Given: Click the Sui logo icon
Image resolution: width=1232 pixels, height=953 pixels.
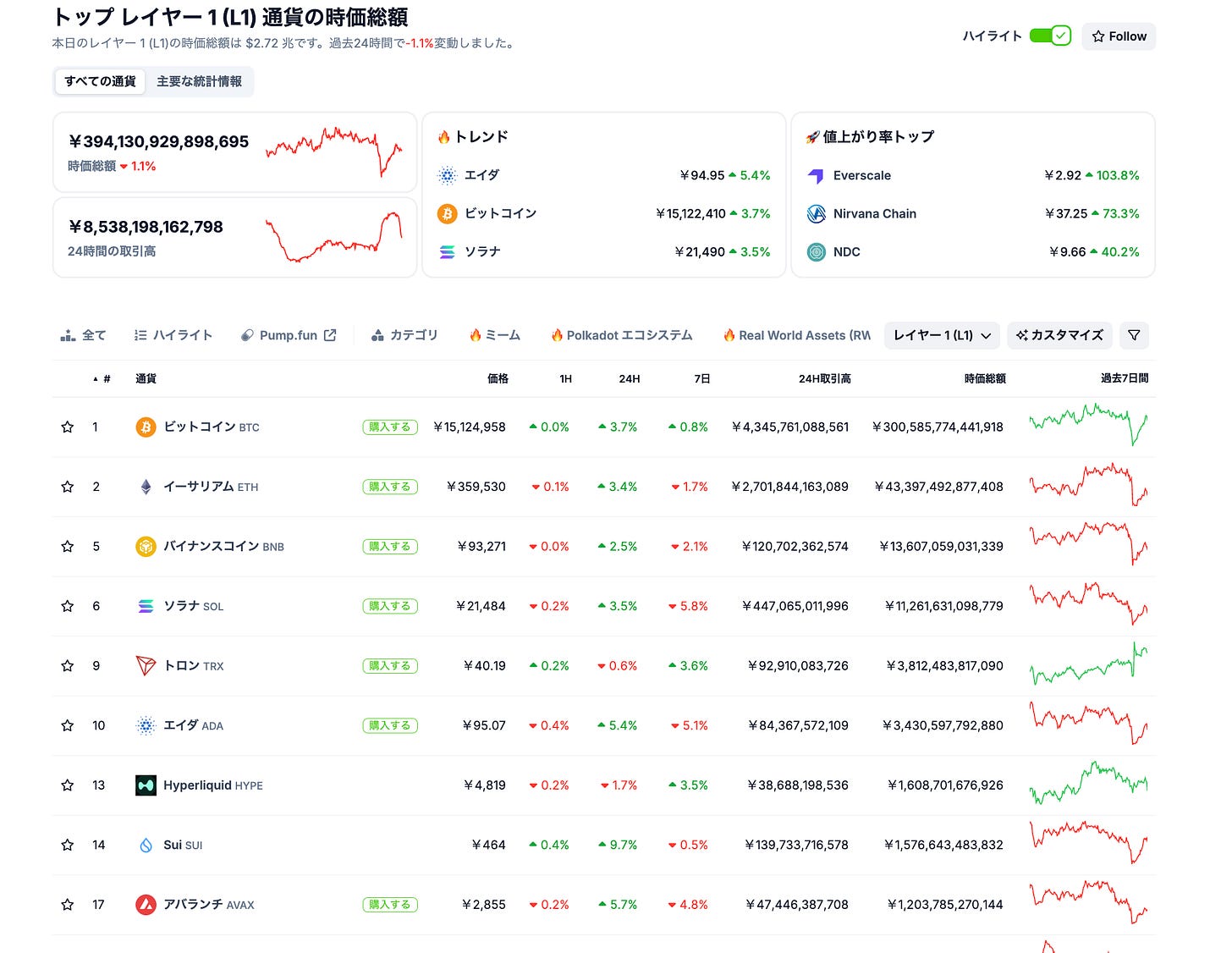Looking at the screenshot, I should point(146,845).
